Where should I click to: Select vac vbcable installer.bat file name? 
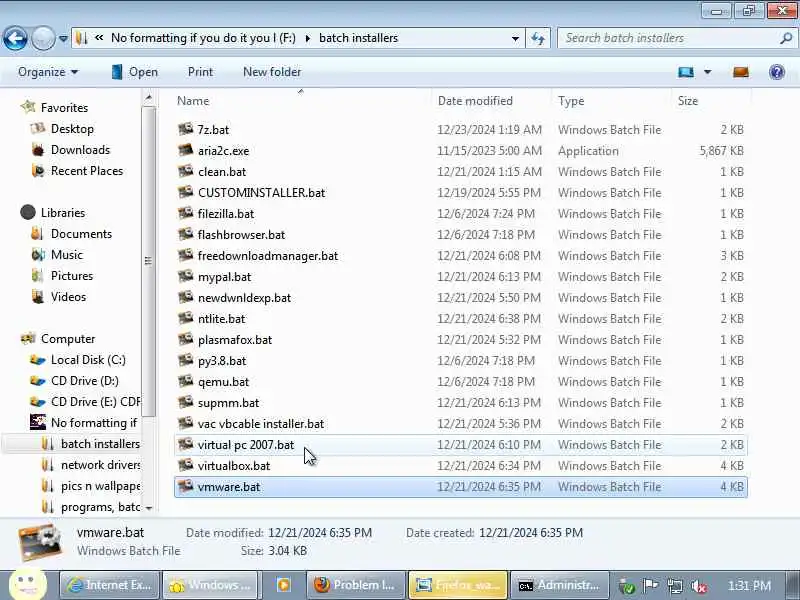[x=261, y=423]
